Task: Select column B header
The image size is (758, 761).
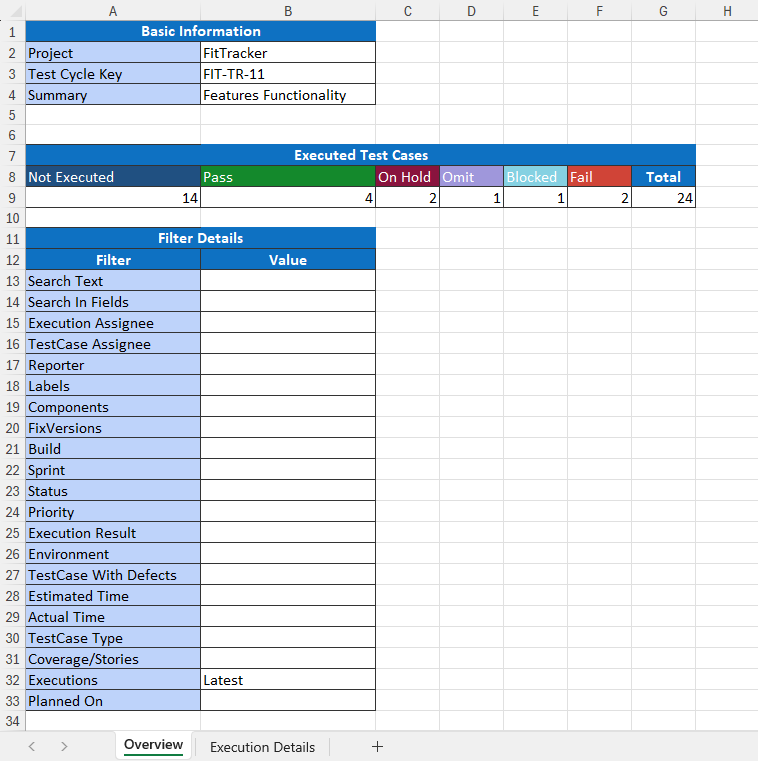Action: (x=288, y=11)
